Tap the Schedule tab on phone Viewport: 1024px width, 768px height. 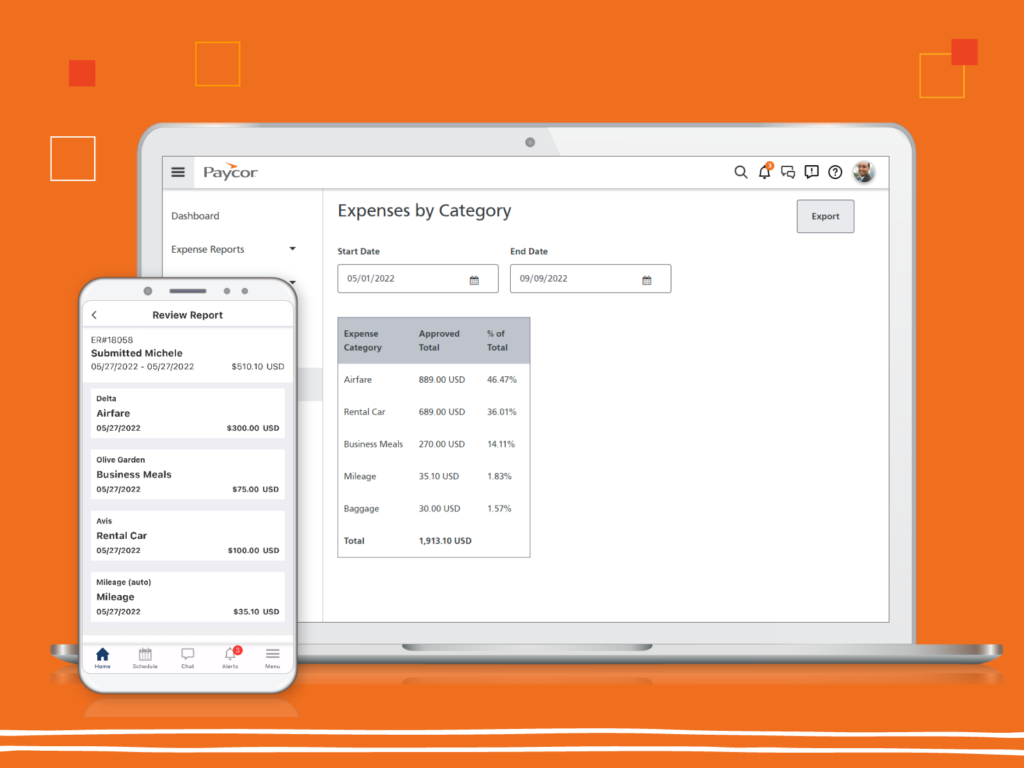(x=145, y=658)
